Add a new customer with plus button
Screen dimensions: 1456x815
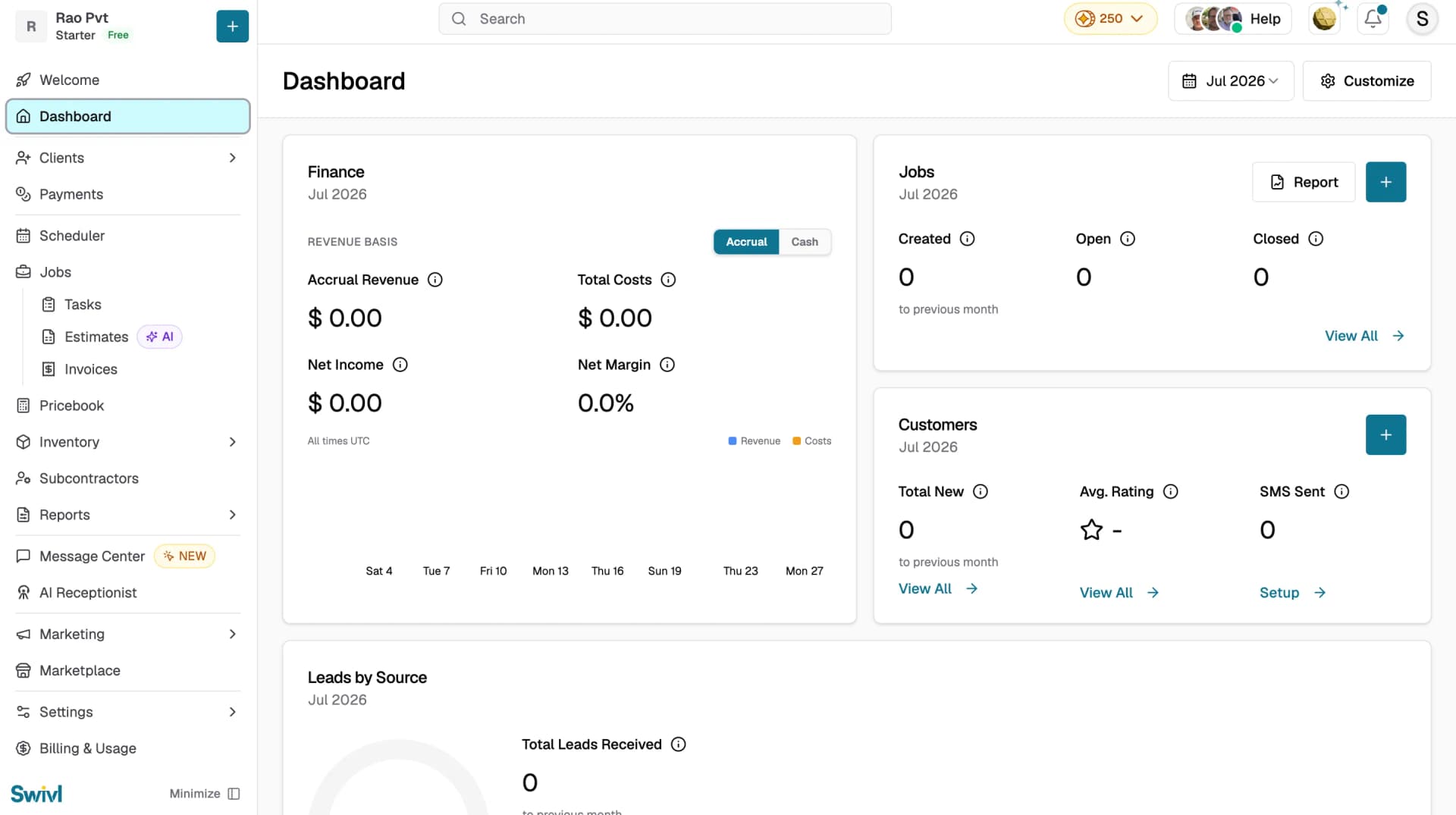[x=1385, y=434]
